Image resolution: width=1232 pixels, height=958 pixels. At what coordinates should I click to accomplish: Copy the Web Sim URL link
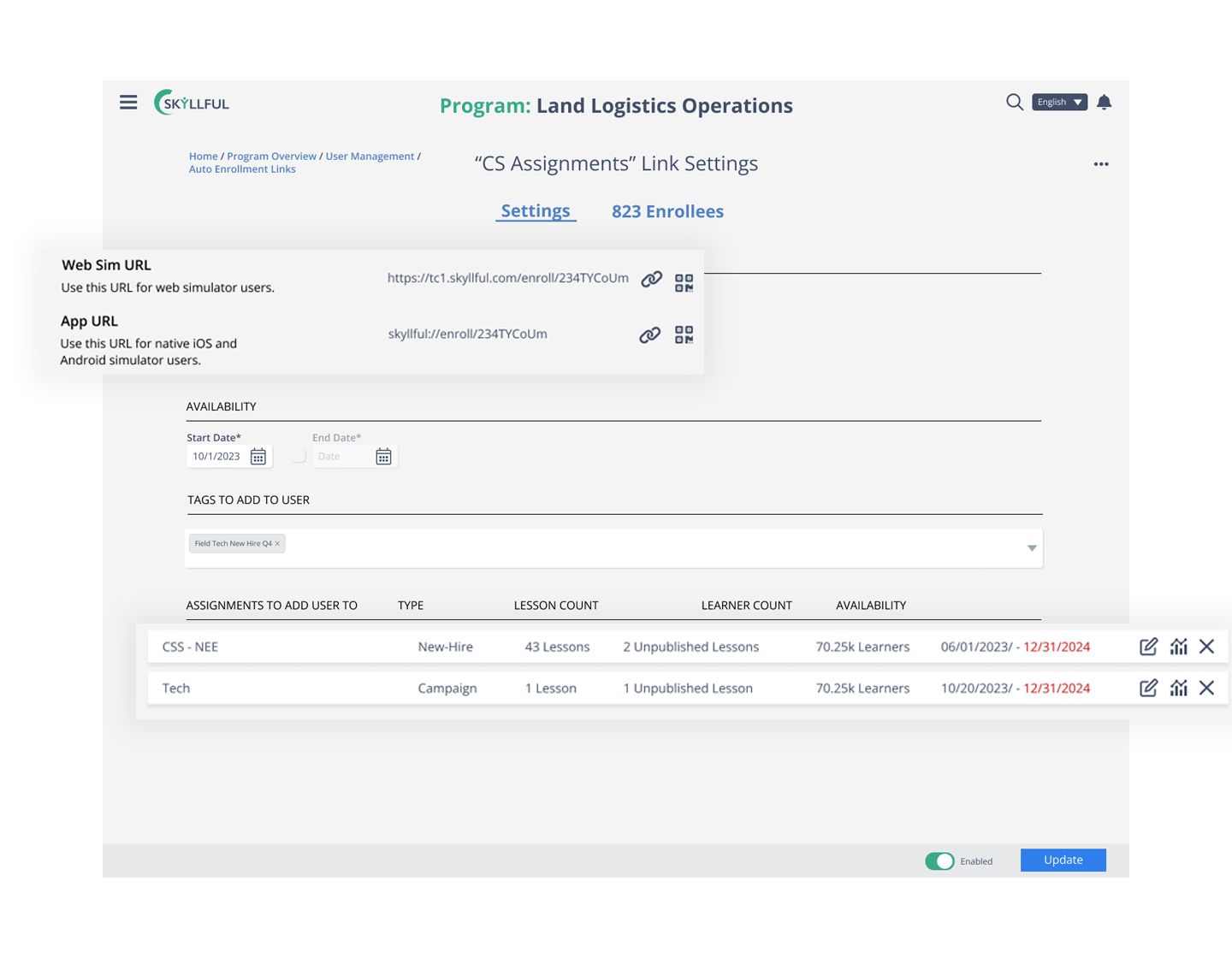click(x=652, y=279)
